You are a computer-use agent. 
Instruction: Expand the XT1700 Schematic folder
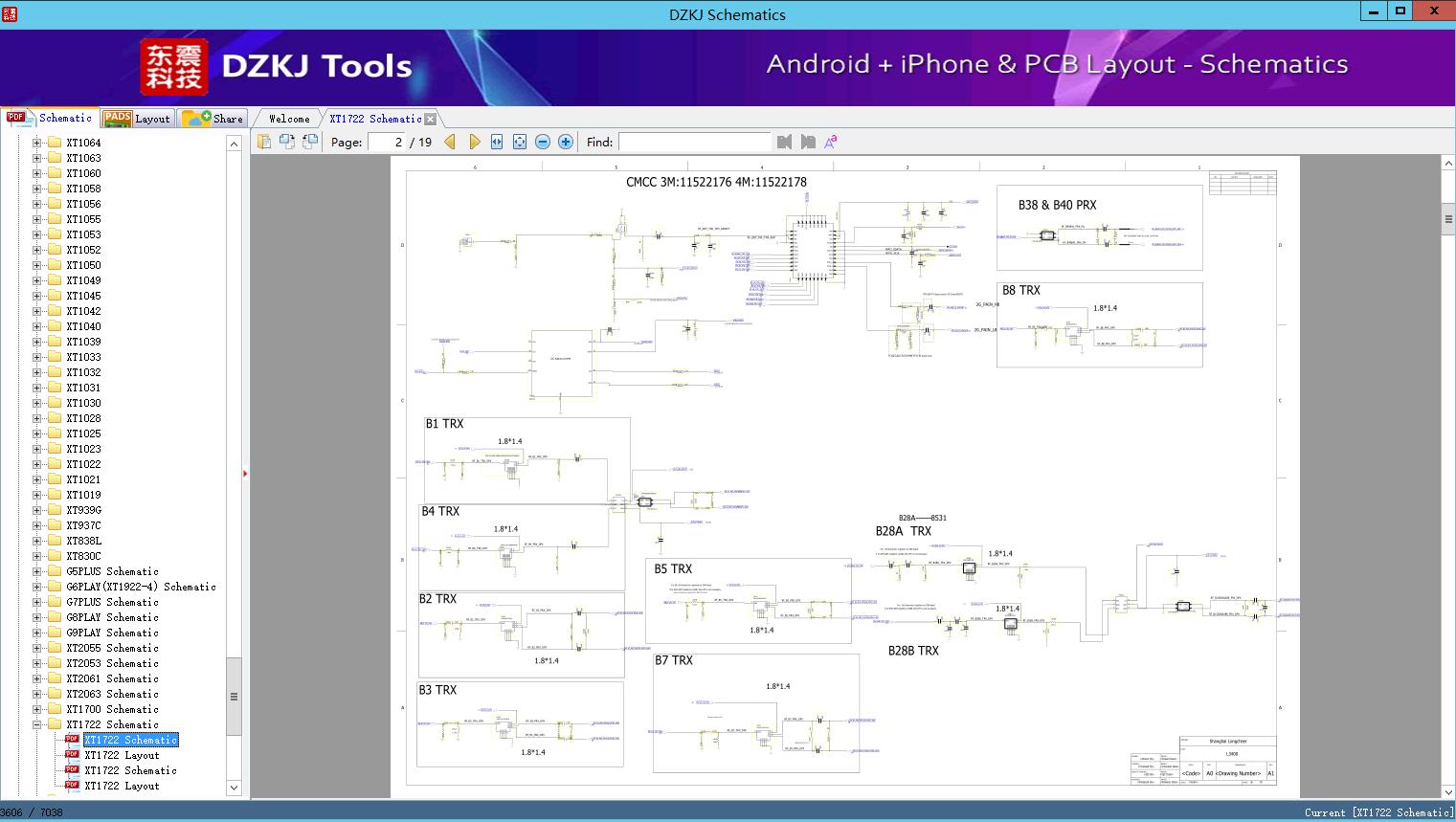[x=37, y=709]
